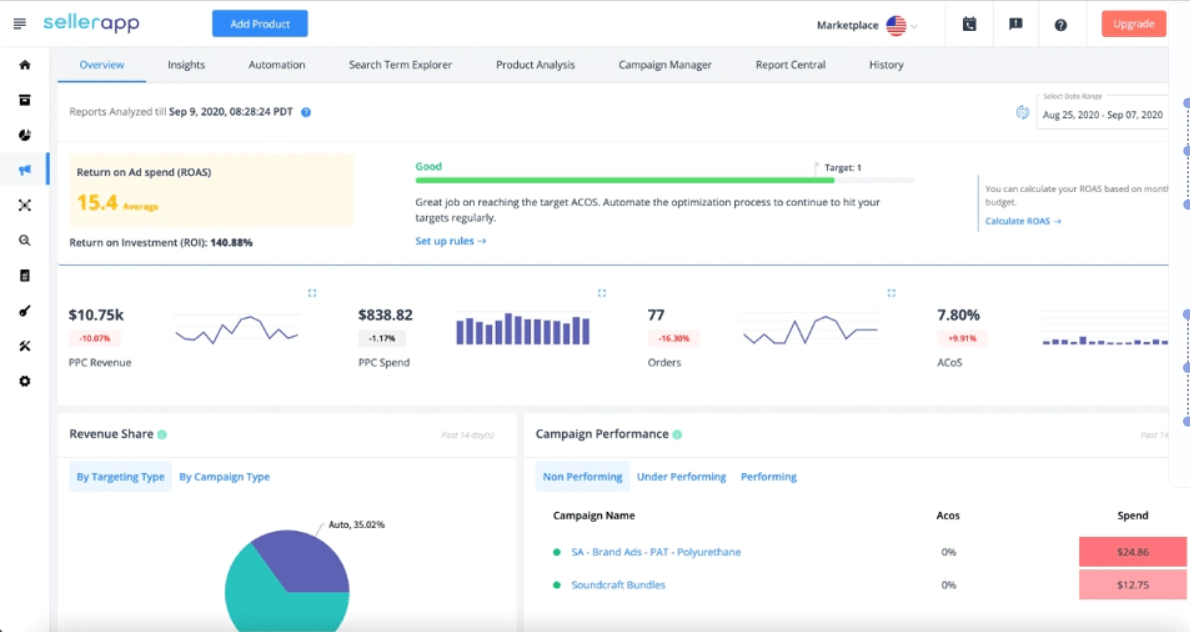Select the wrench tools icon in sidebar

(x=25, y=346)
